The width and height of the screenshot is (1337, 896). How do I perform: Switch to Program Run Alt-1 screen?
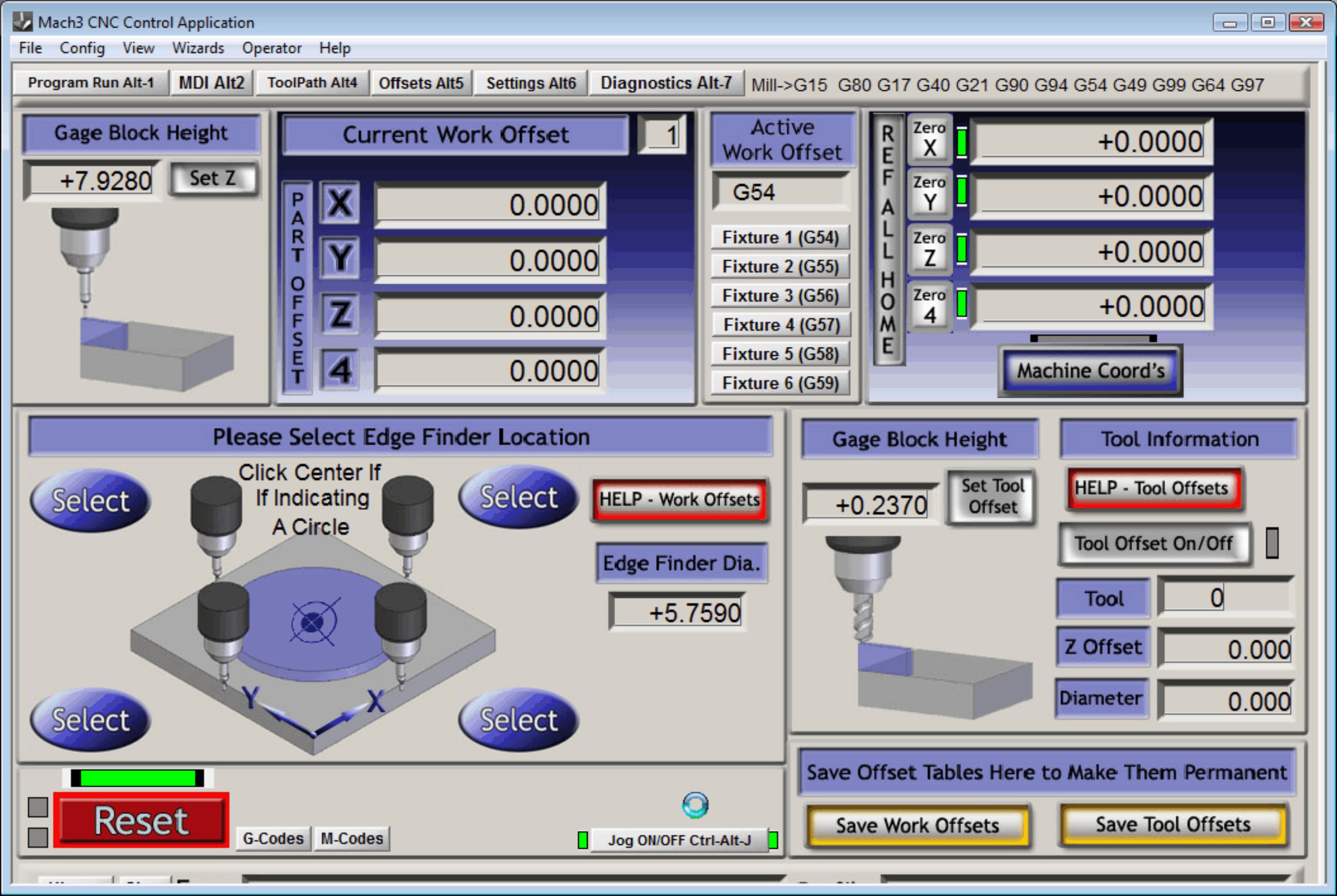(91, 83)
